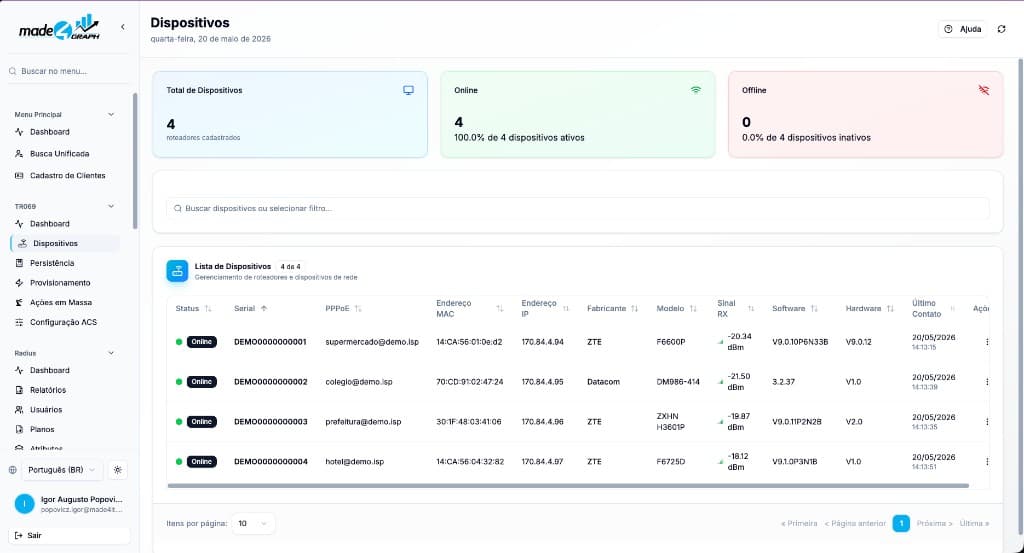Open actions menu for DEMO0000000004 row
1024x553 pixels.
coord(987,462)
